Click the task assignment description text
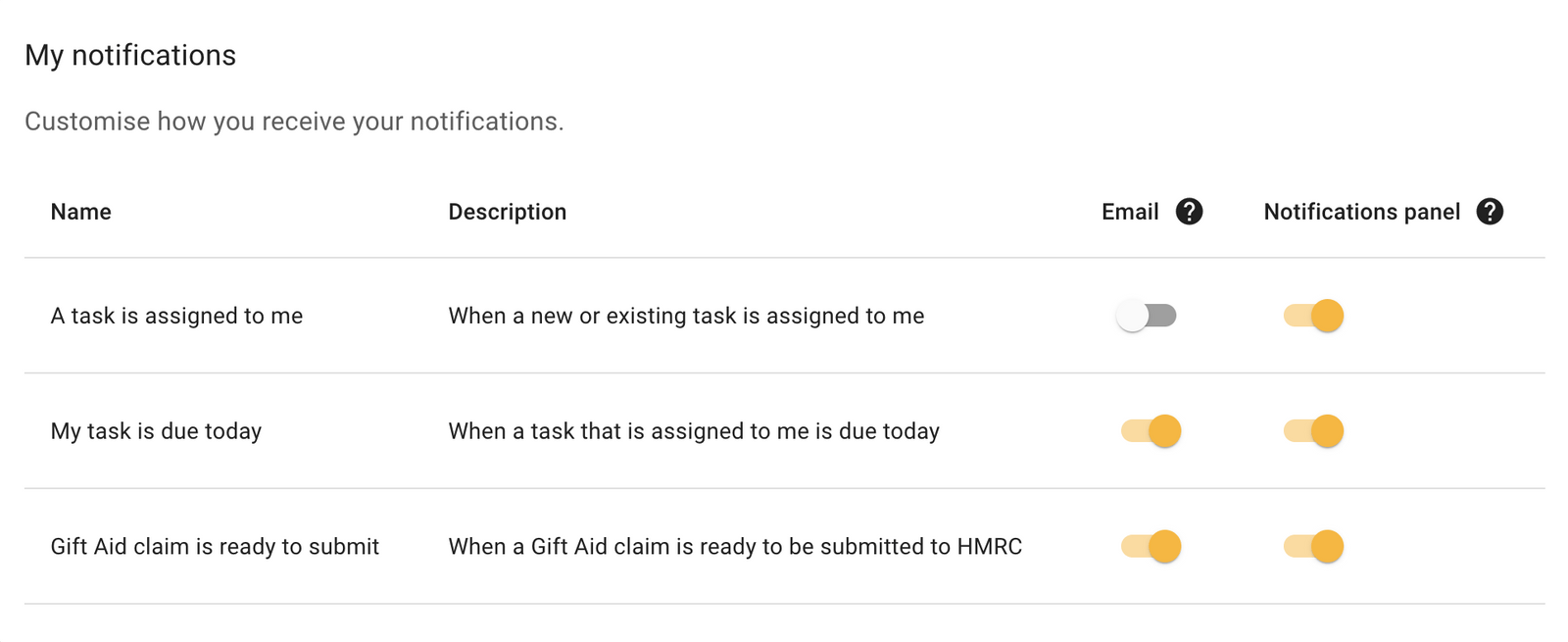The height and width of the screenshot is (642, 1568). coord(686,316)
